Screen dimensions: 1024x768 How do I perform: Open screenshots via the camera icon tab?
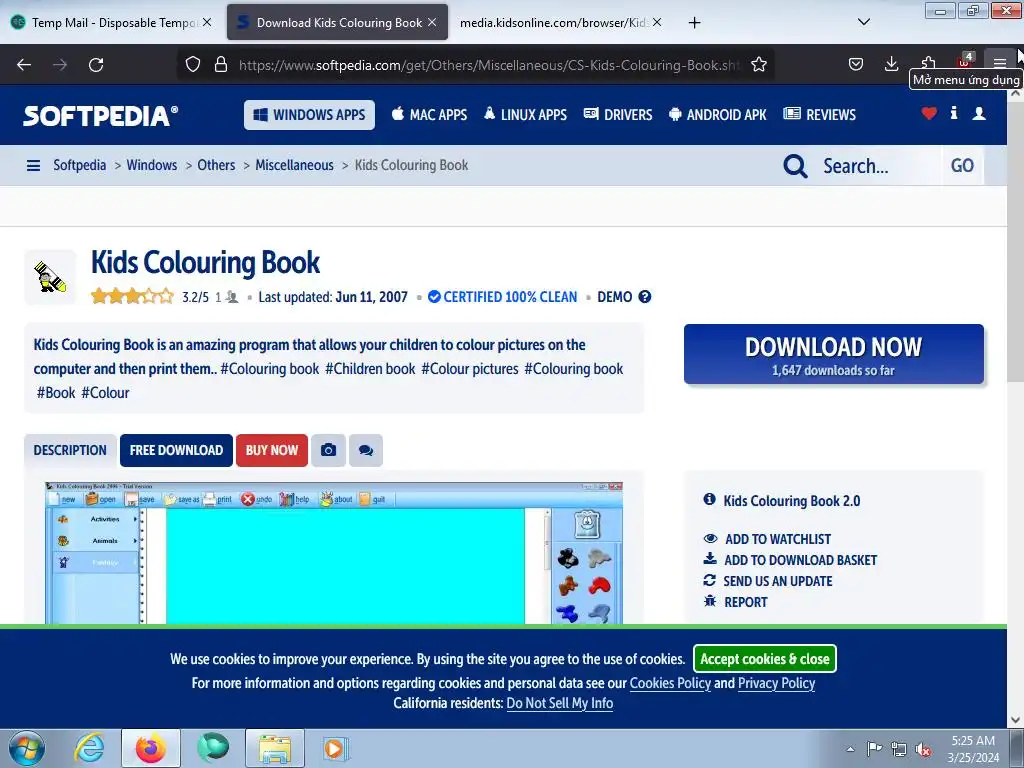[328, 451]
